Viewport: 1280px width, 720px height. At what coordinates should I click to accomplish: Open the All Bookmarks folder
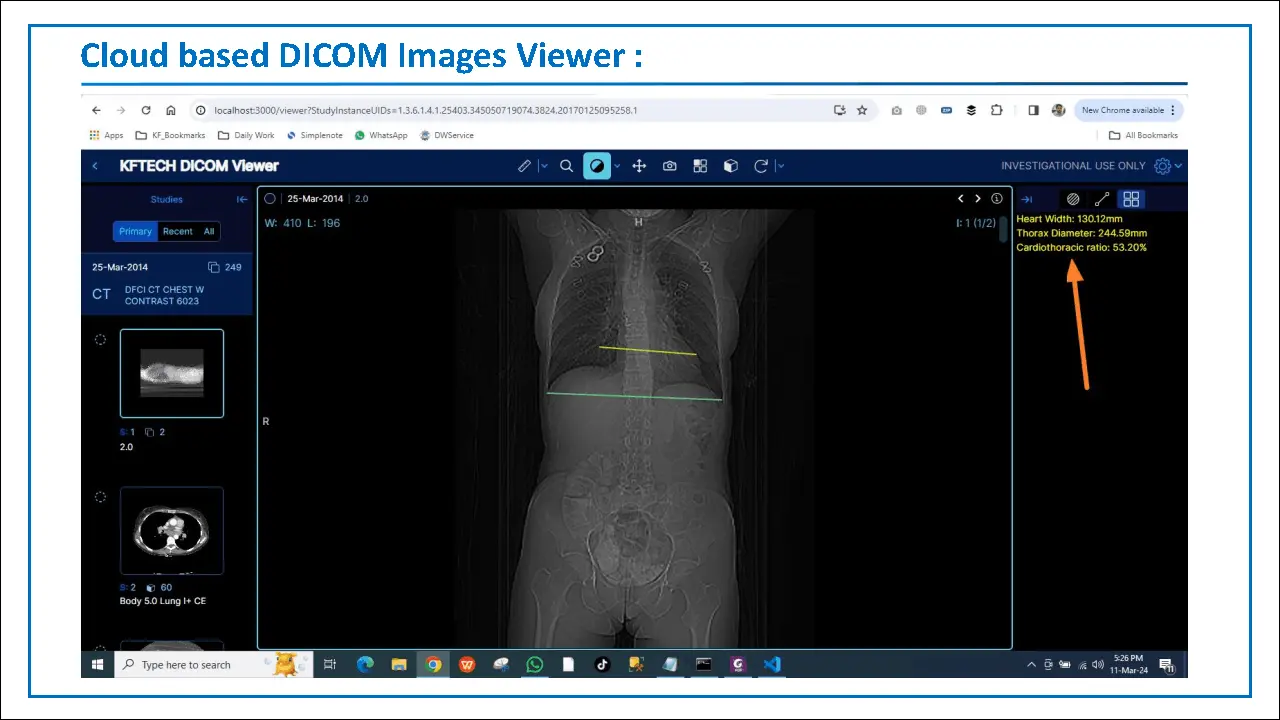click(1143, 135)
